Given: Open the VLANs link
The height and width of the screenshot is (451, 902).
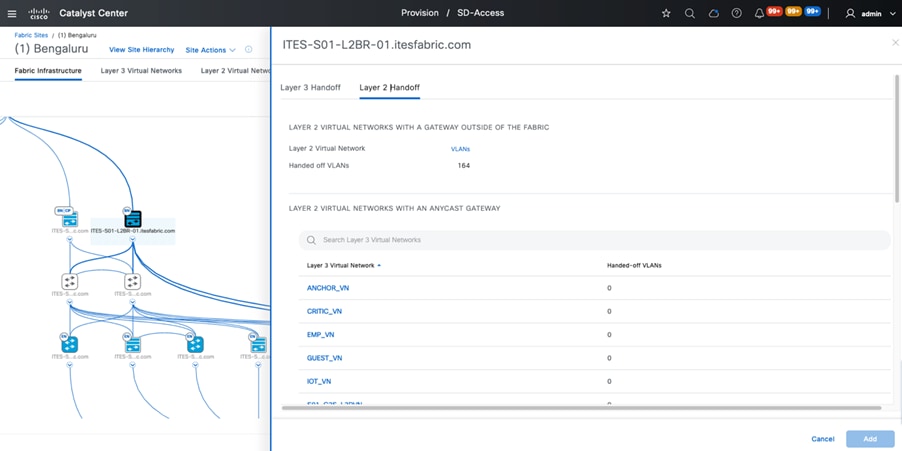Looking at the screenshot, I should click(x=460, y=148).
